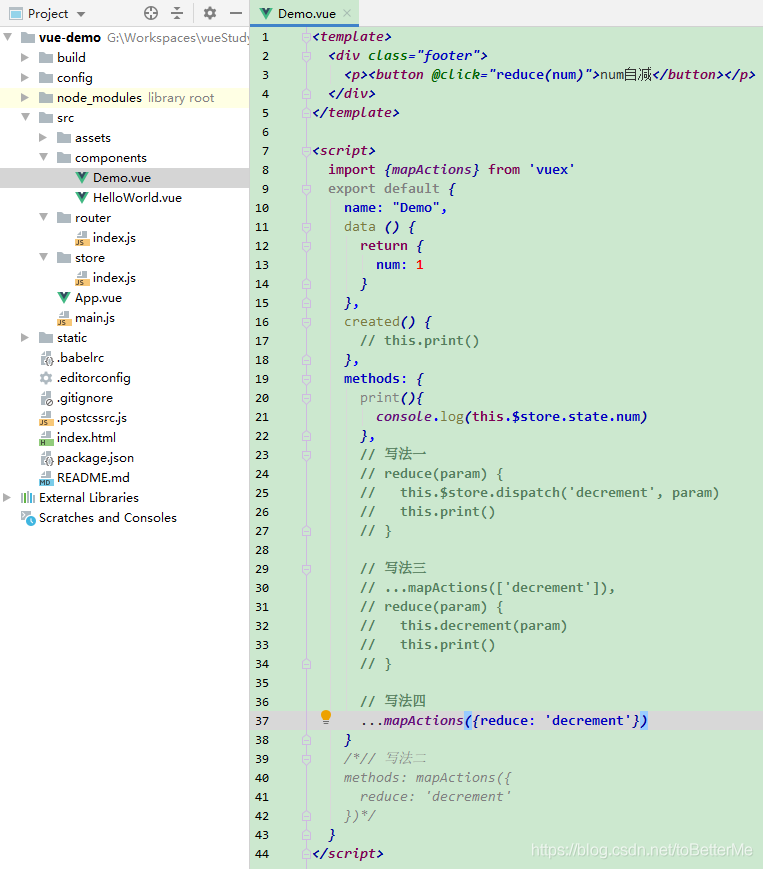Fold the created hook on line 16

(306, 322)
